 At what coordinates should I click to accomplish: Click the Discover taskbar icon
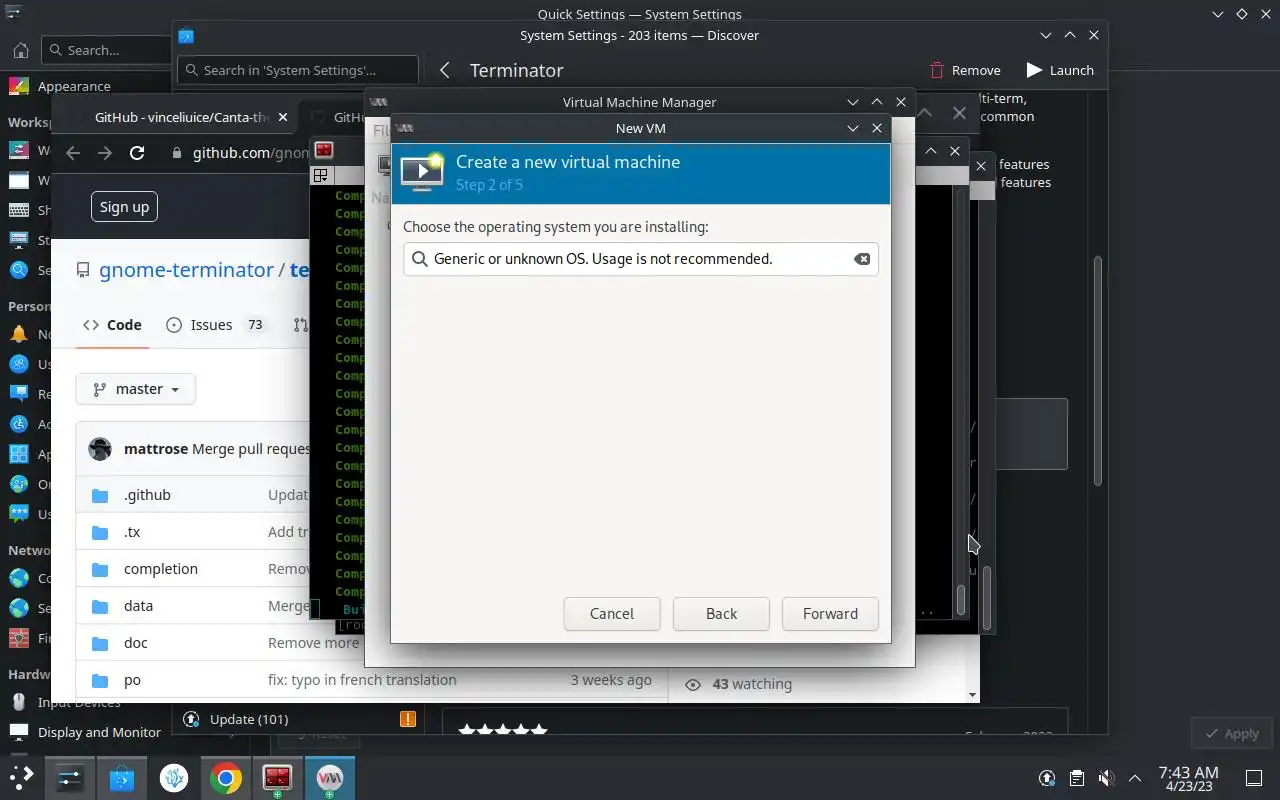coord(122,777)
